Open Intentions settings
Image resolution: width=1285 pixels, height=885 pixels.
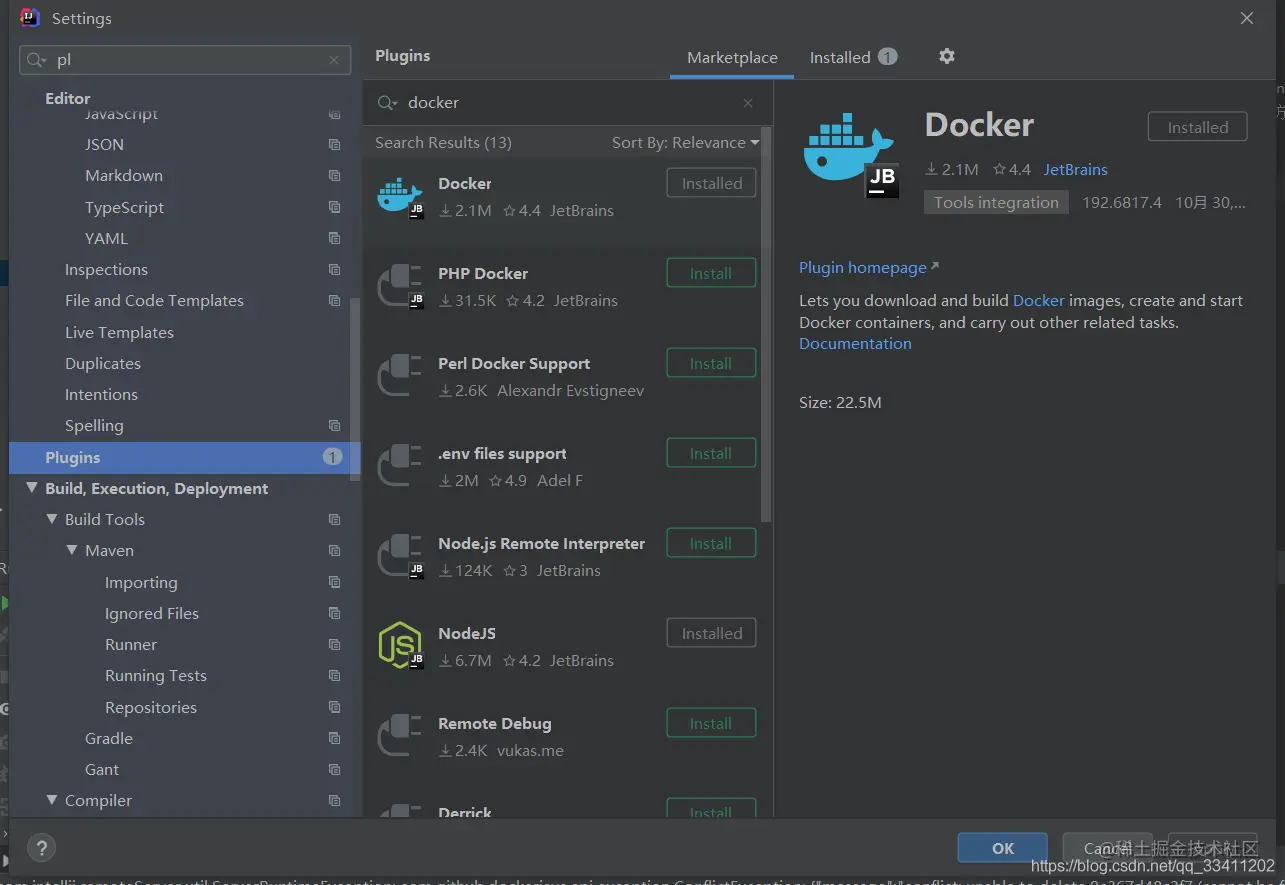[101, 395]
